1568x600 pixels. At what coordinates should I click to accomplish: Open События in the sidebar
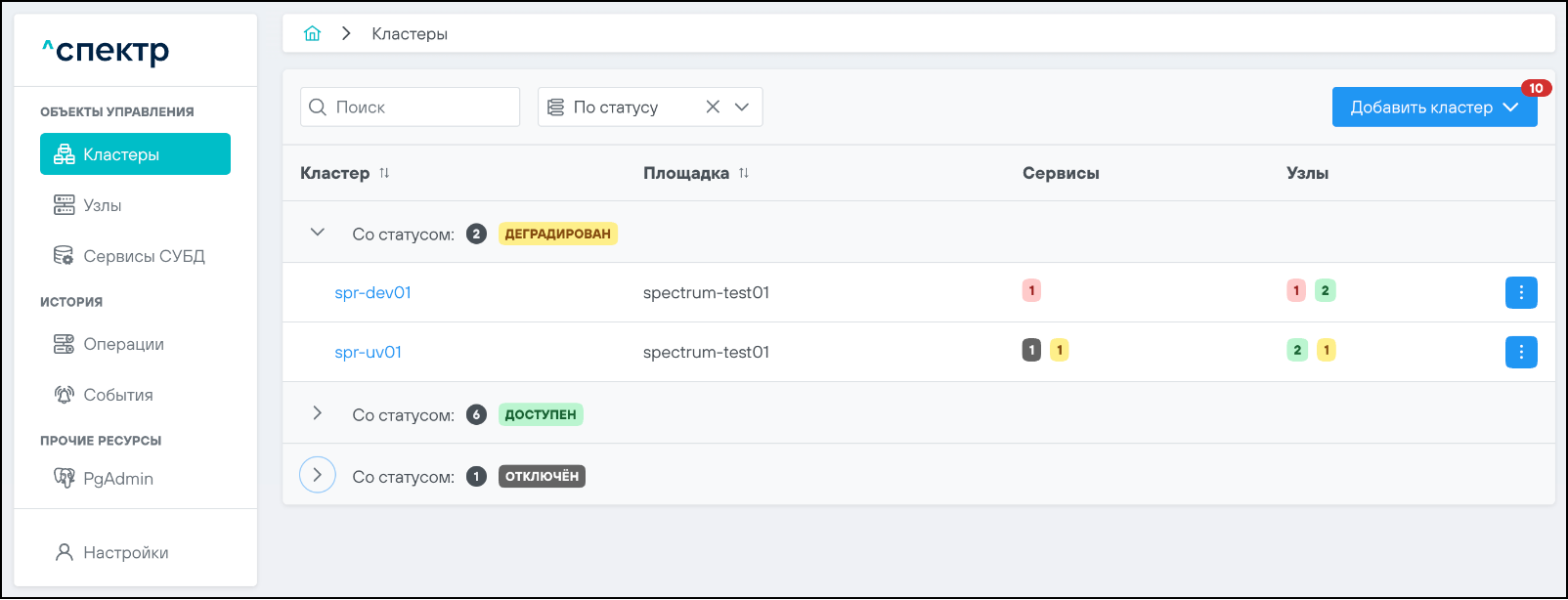click(118, 395)
